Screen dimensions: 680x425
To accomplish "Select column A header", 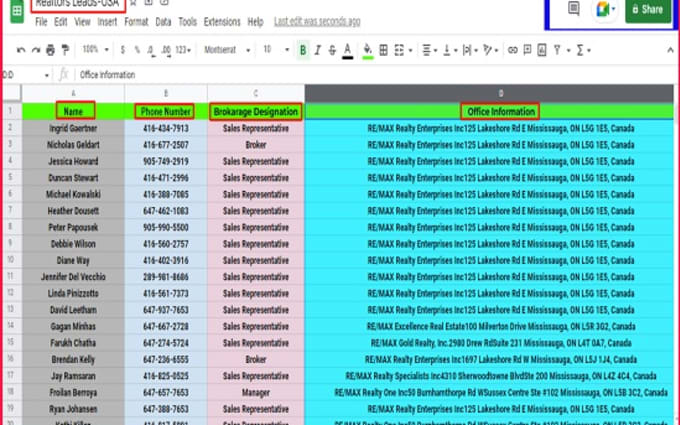I will point(73,93).
